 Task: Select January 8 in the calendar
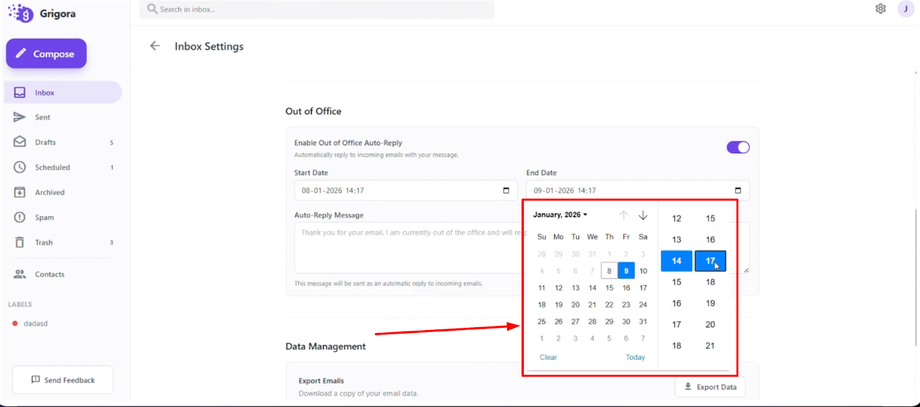tap(610, 271)
